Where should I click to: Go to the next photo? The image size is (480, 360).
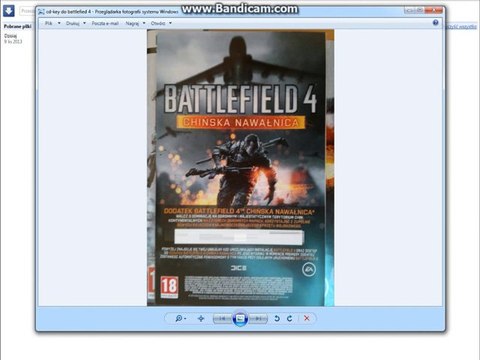point(258,319)
